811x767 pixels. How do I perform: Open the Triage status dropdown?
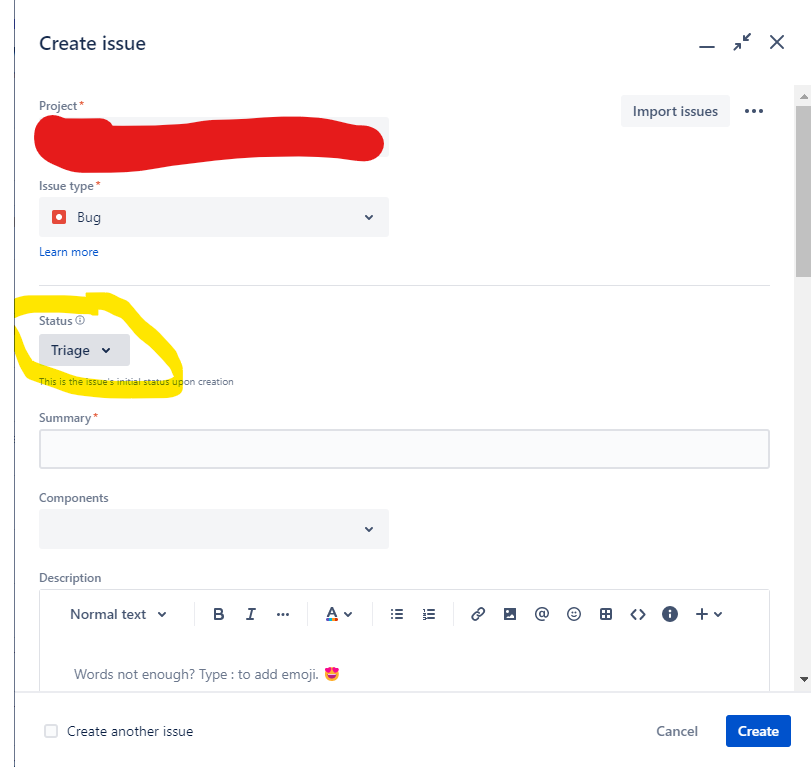[84, 350]
